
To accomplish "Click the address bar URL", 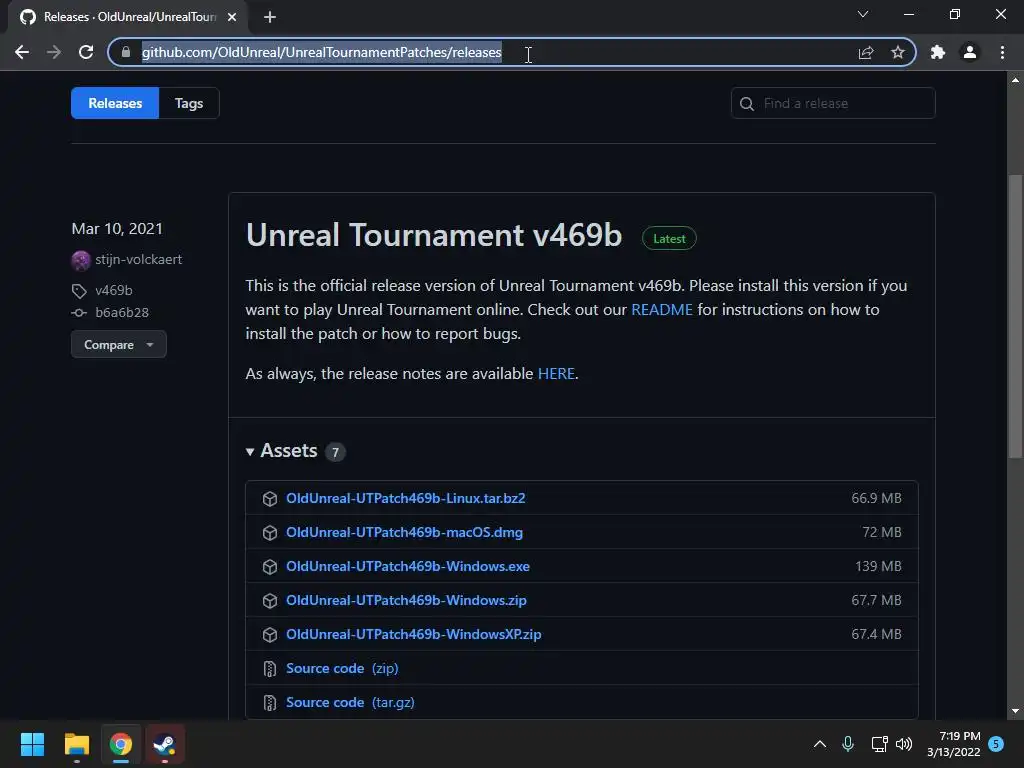I will point(321,52).
